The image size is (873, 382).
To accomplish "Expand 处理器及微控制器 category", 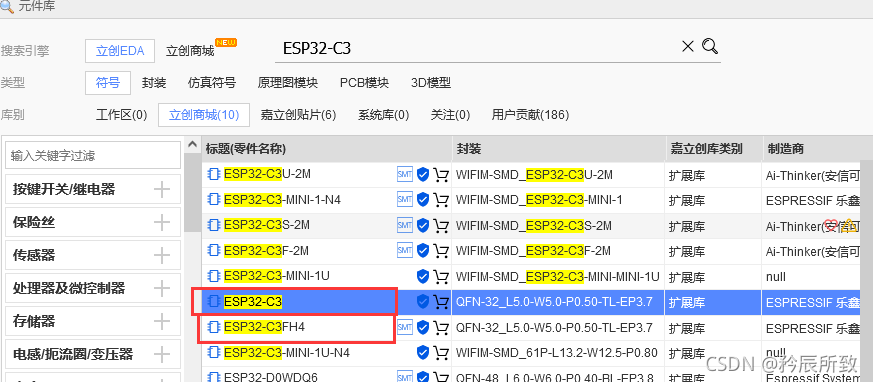I will point(162,288).
